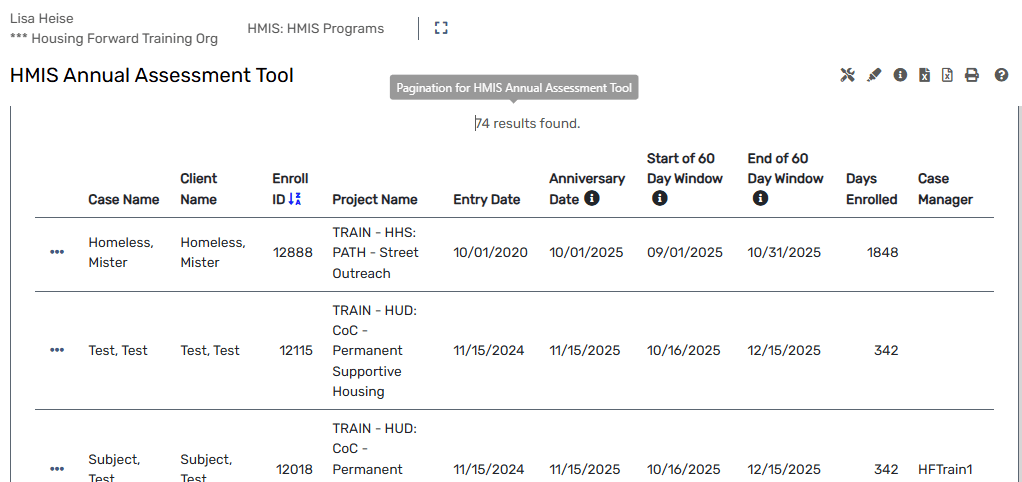Show End of 60 Day Window info
Viewport: 1022px width, 482px height.
click(760, 199)
